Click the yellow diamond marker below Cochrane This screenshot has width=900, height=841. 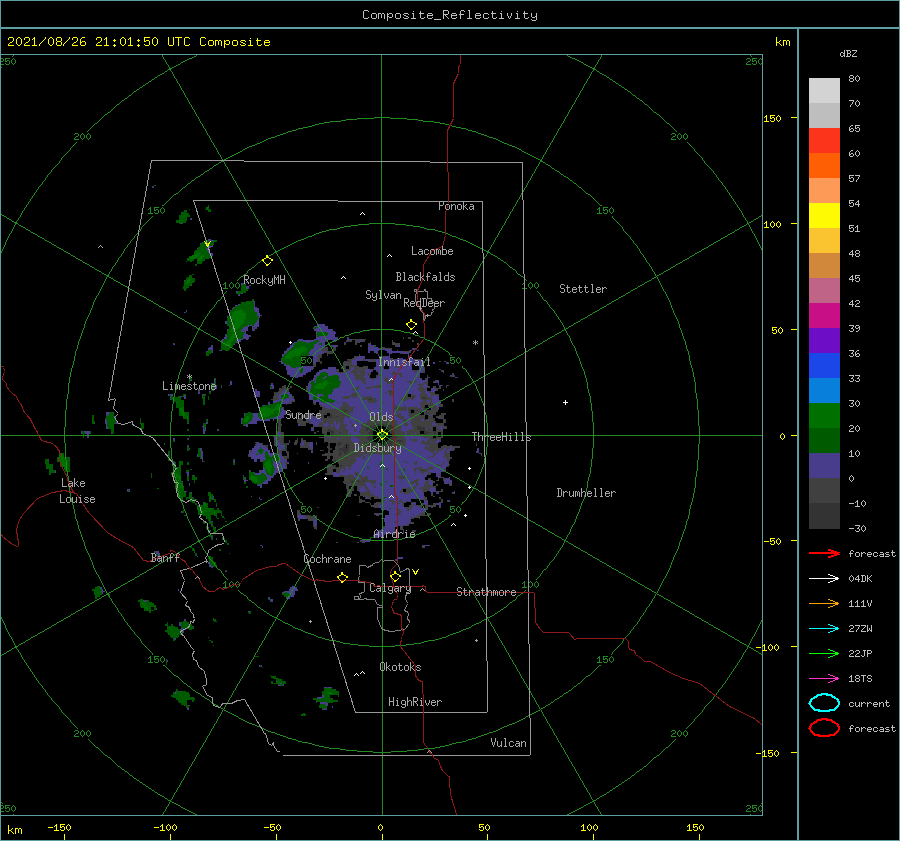point(342,577)
